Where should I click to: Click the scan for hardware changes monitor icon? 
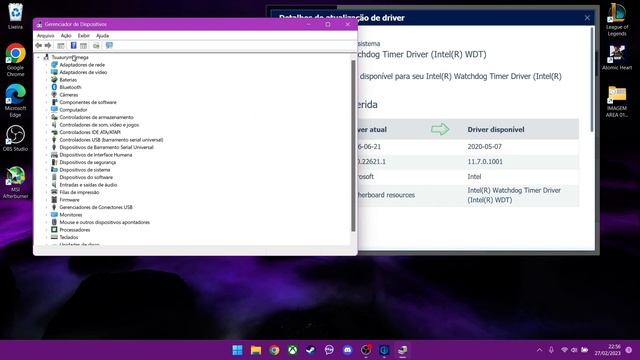pyautogui.click(x=109, y=45)
